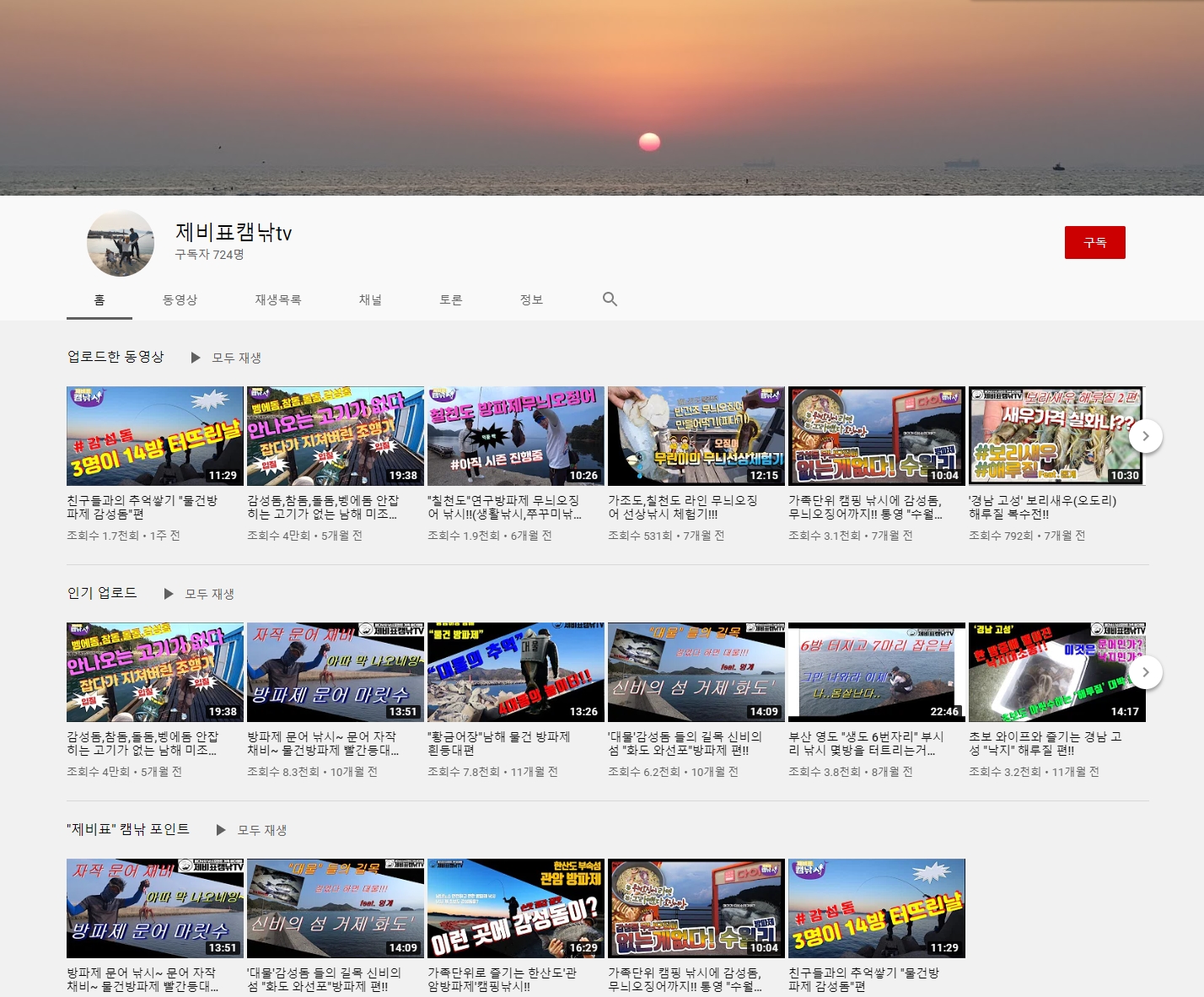The width and height of the screenshot is (1204, 997).
Task: Open the 22:46 부산 영도 video thumbnail
Action: click(x=876, y=672)
